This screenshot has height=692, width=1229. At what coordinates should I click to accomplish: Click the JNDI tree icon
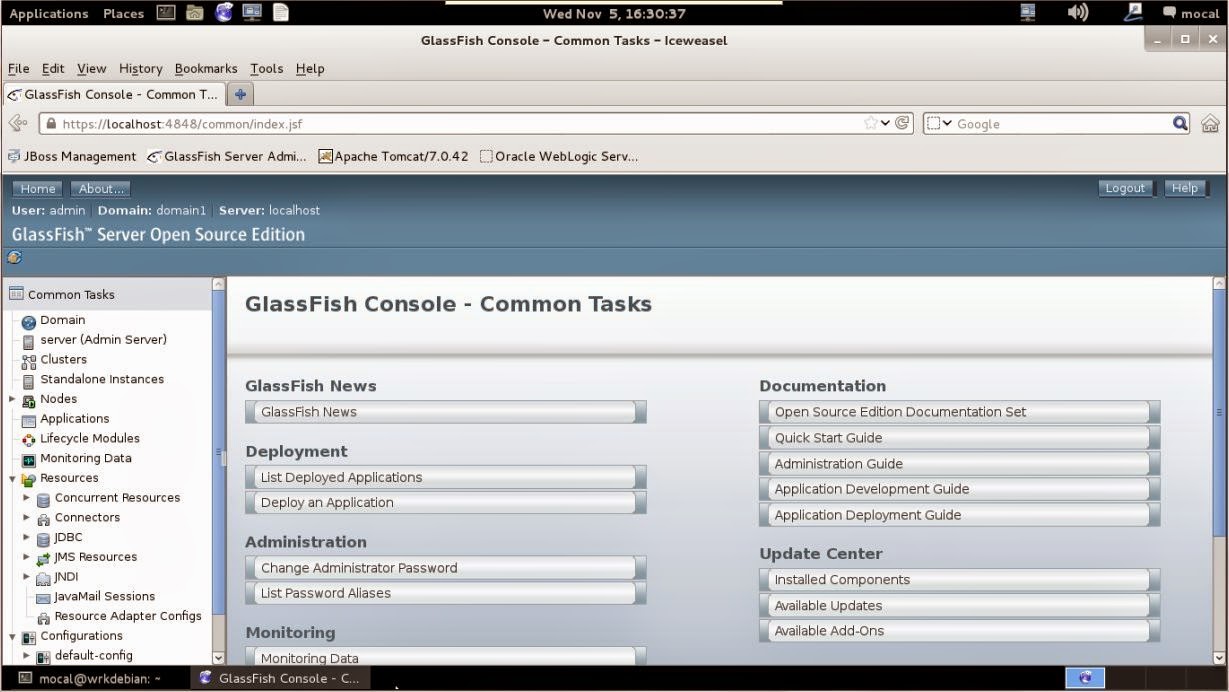[x=43, y=578]
